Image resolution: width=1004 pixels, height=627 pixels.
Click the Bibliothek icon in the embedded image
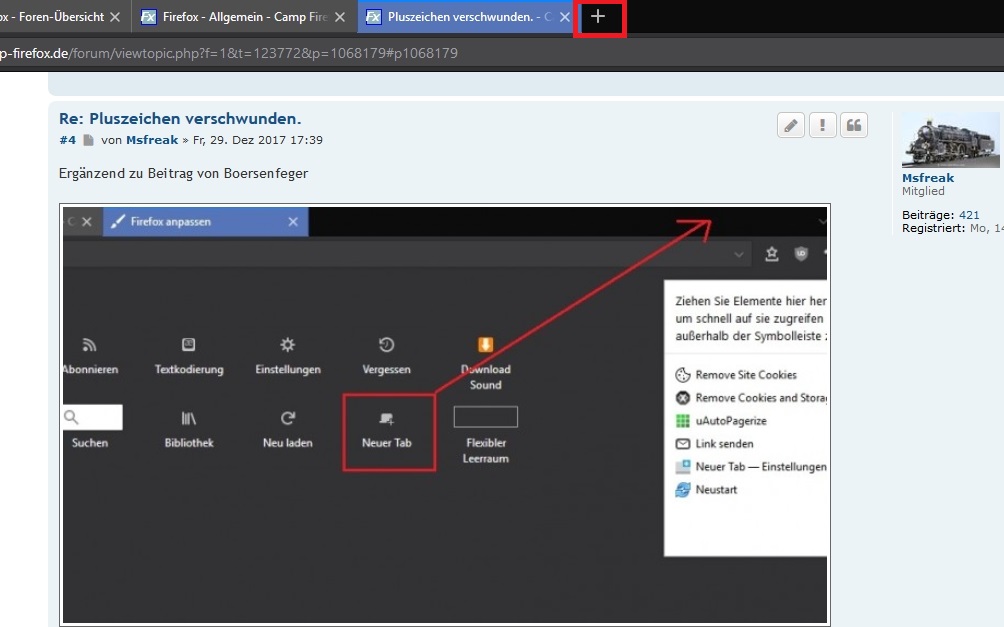coord(189,418)
